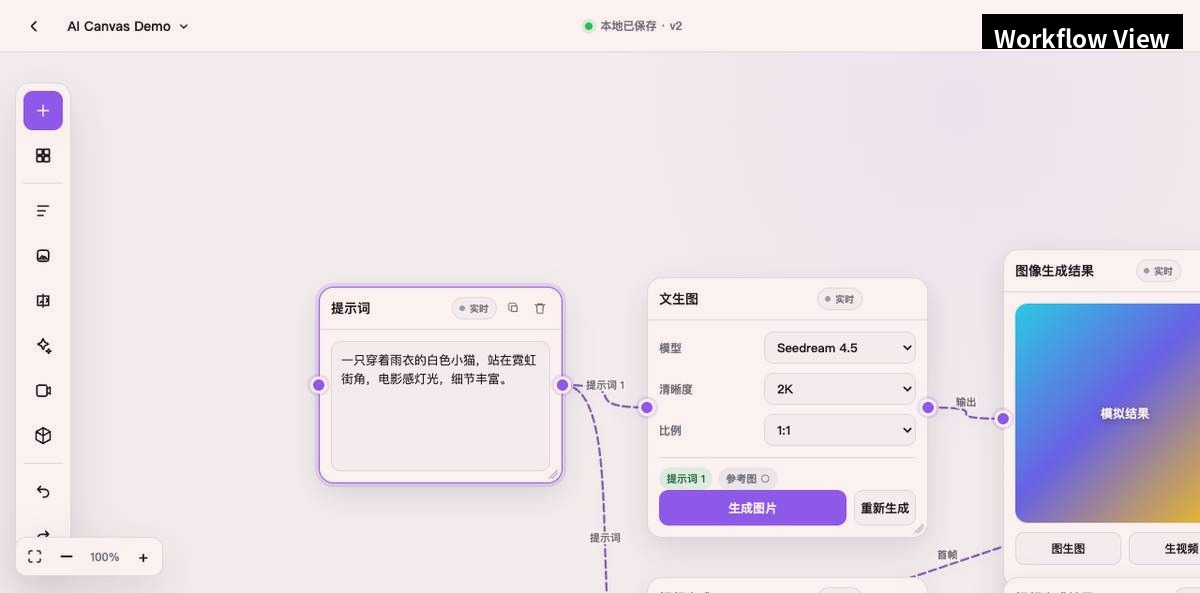Delete the 提示词 node

(x=540, y=308)
